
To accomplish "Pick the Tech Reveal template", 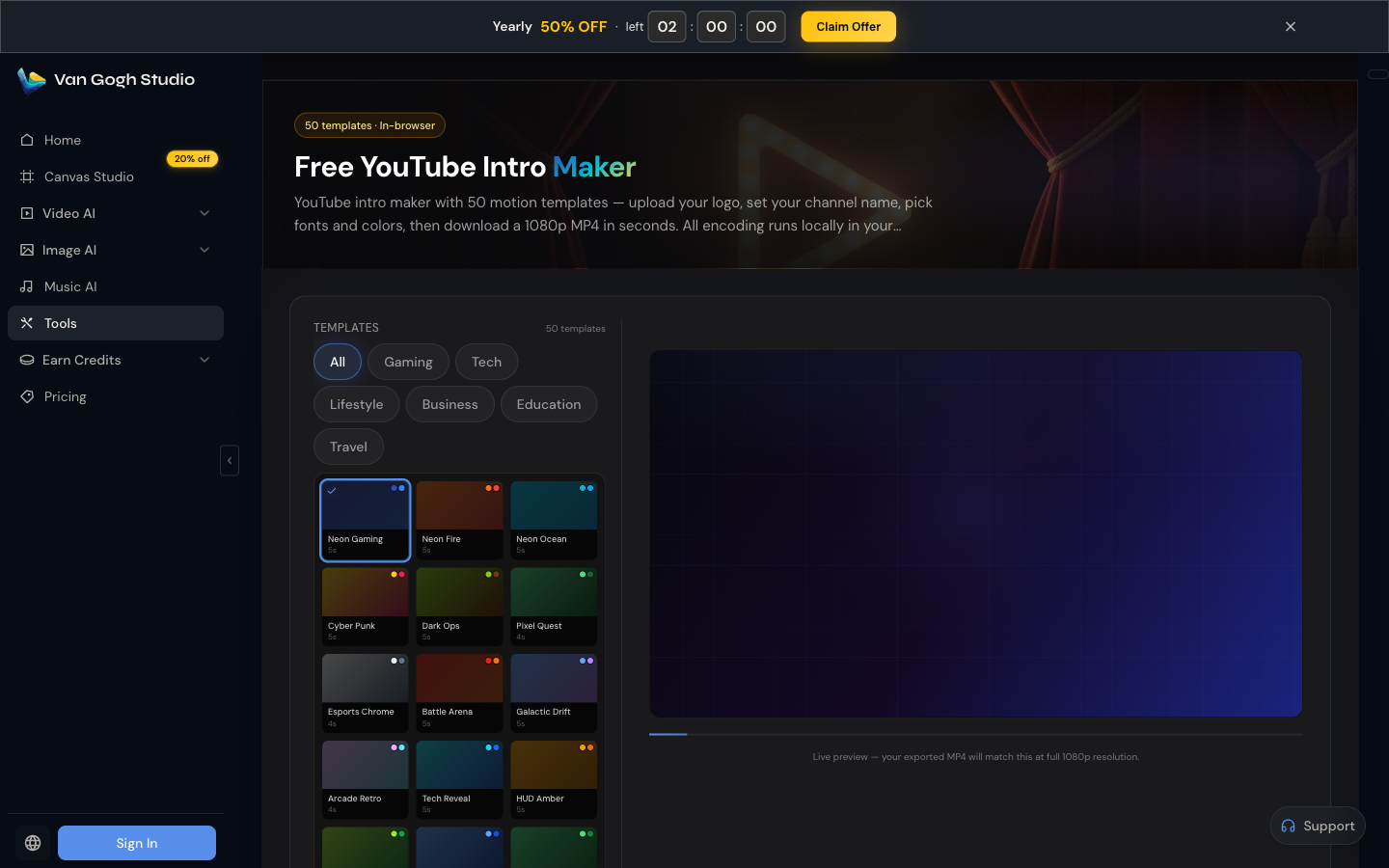I will 460,779.
